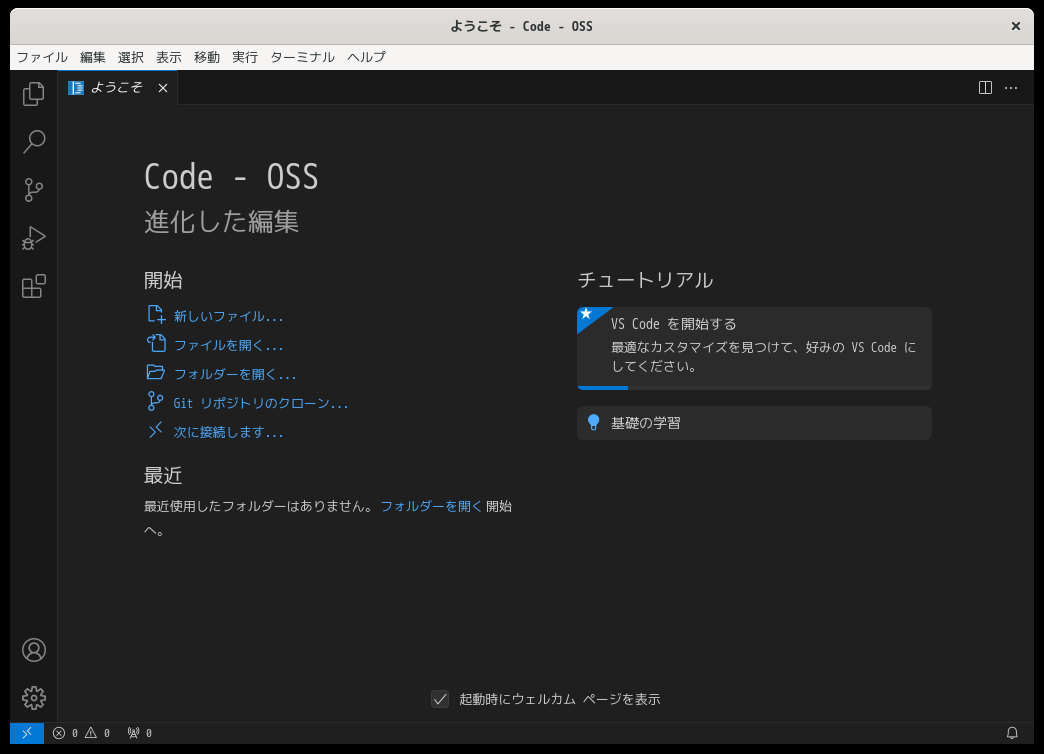Open the ターミナル menu
Screen dimensions: 1044x754
tap(302, 57)
